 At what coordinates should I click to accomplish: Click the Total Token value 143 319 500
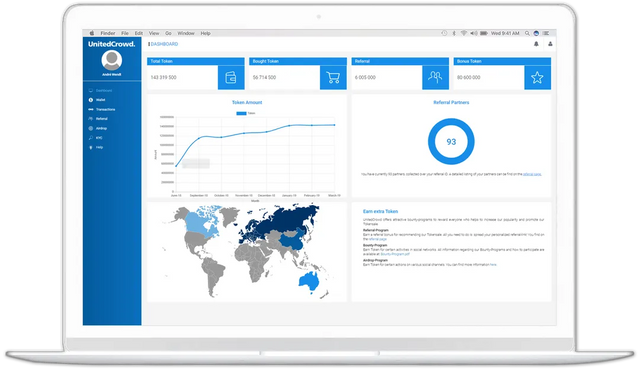coord(163,77)
